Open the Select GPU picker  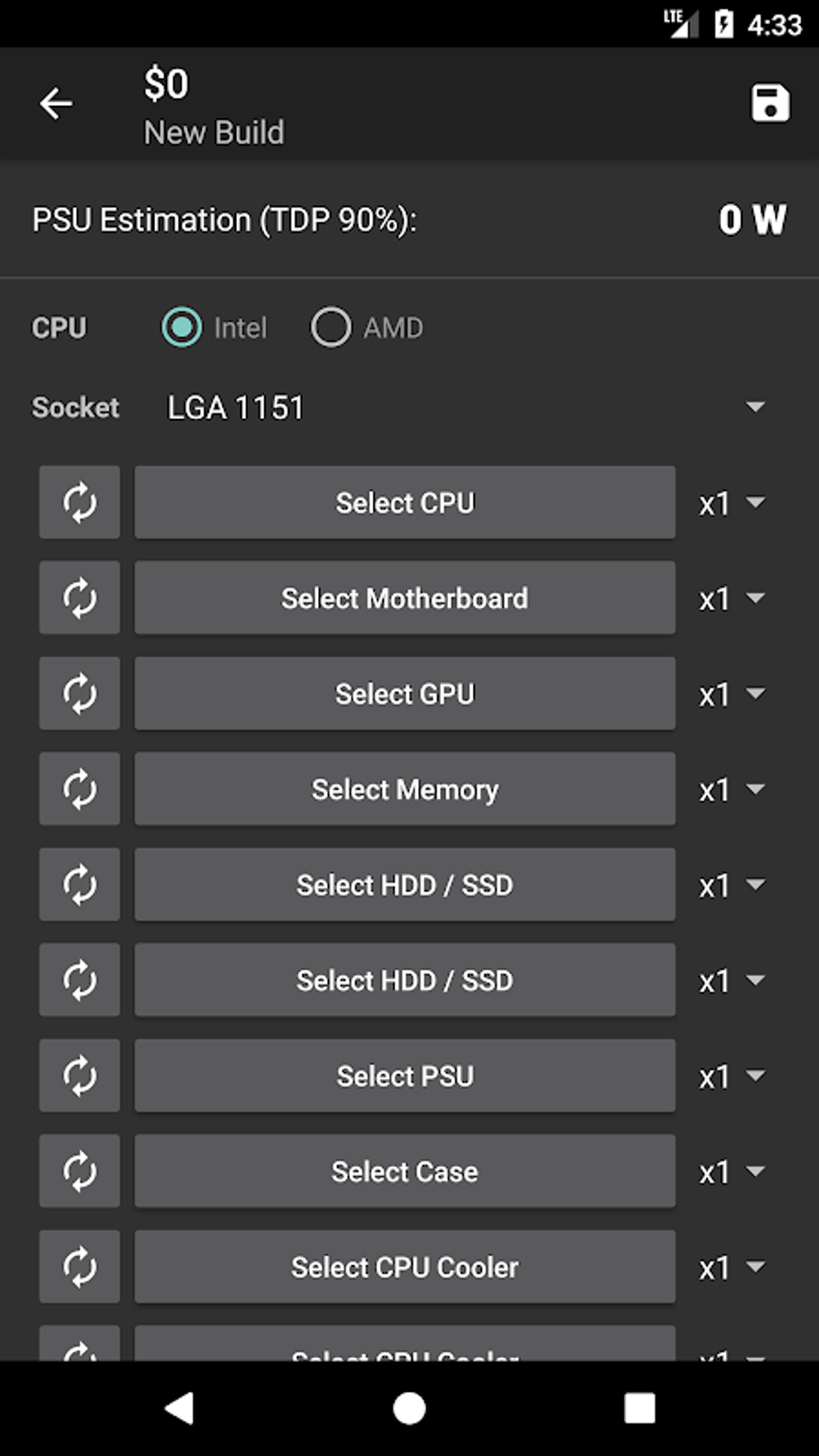[405, 694]
